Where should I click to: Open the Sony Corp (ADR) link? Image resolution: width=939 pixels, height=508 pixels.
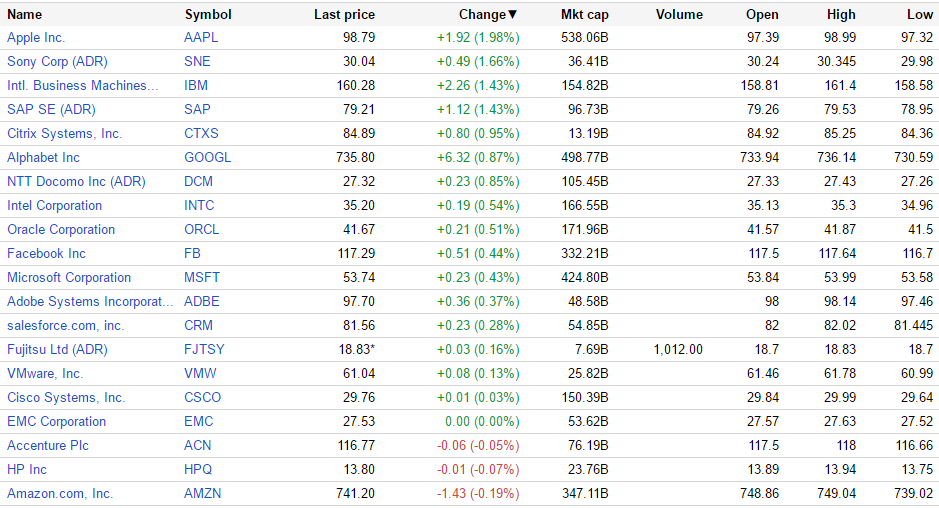click(57, 61)
